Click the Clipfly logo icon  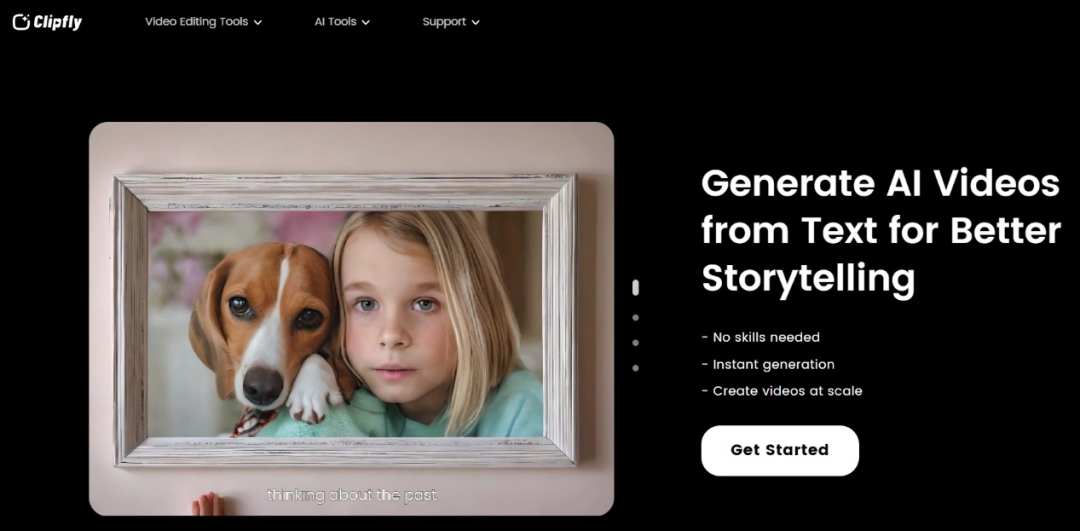[x=21, y=22]
